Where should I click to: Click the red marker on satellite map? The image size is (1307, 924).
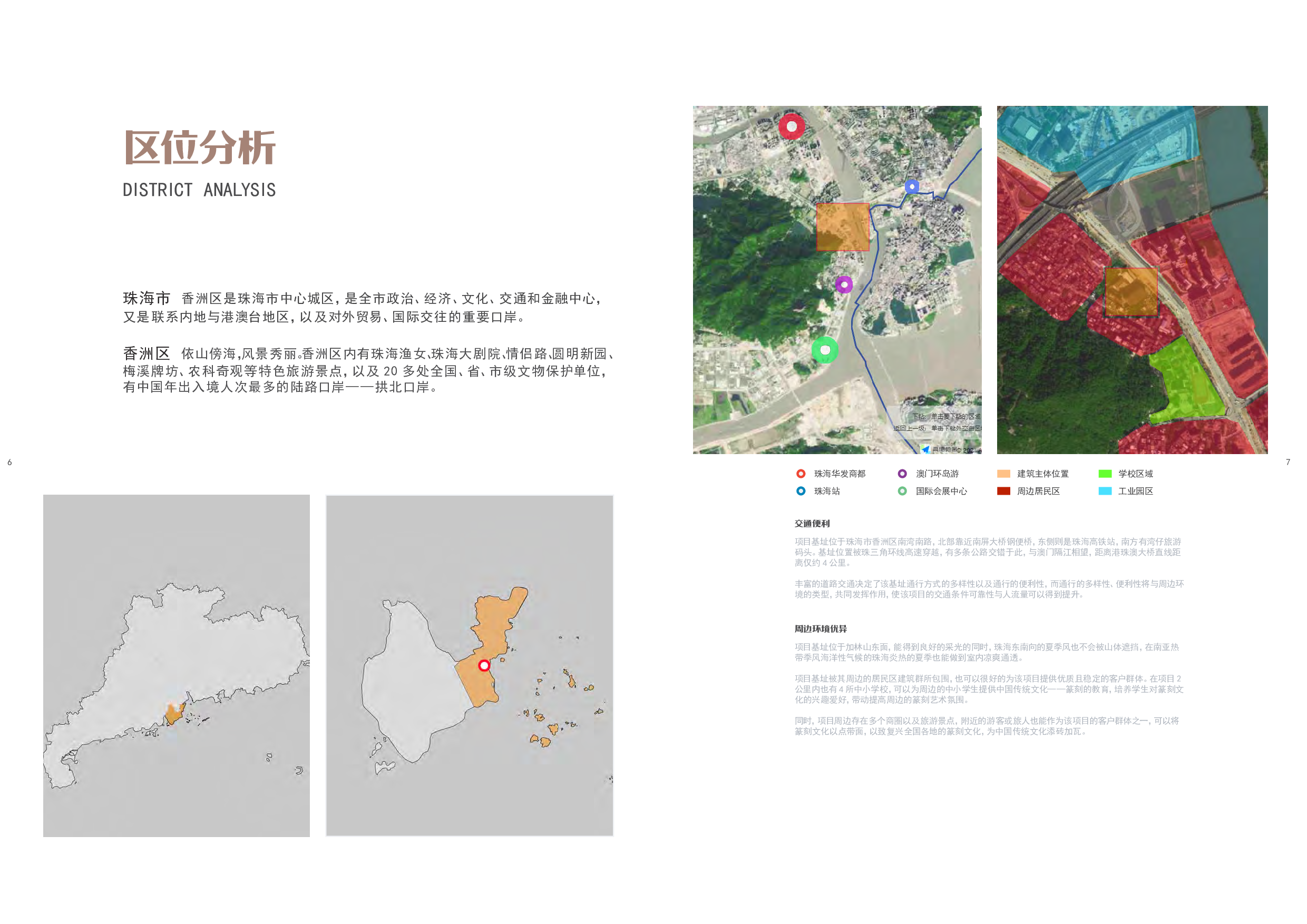pos(791,126)
